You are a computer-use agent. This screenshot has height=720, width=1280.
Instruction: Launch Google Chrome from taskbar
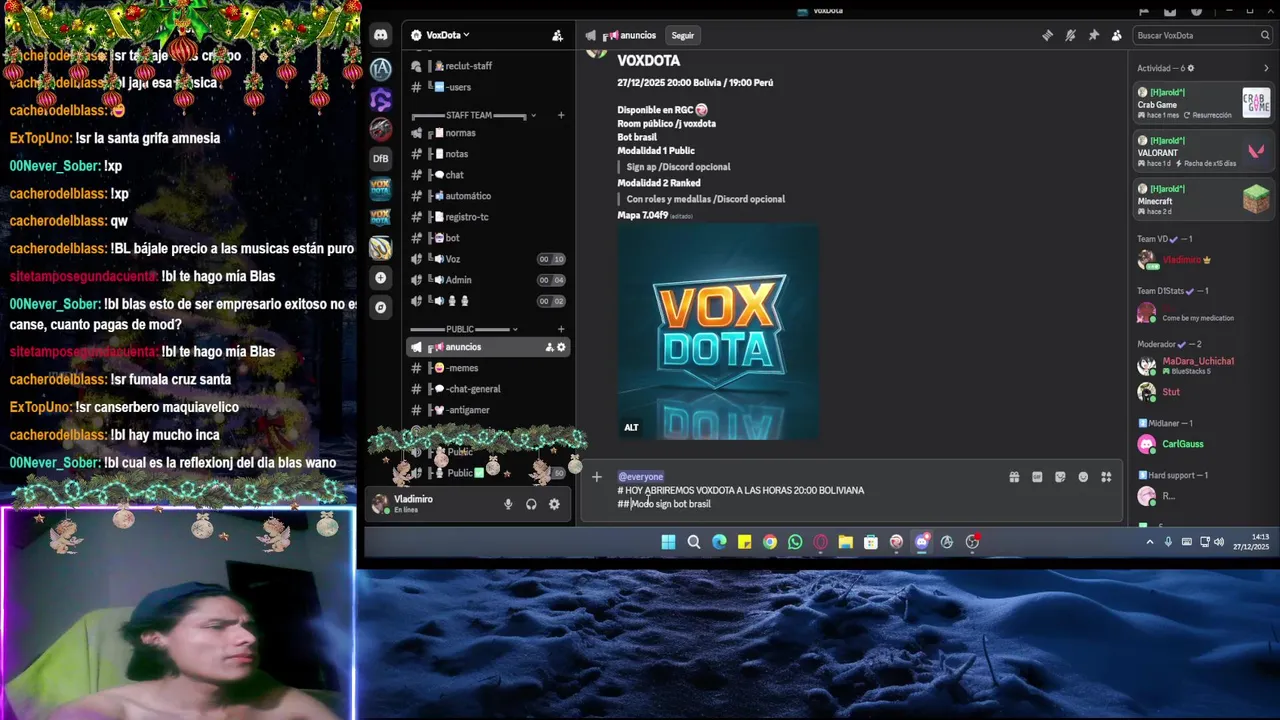pos(769,542)
